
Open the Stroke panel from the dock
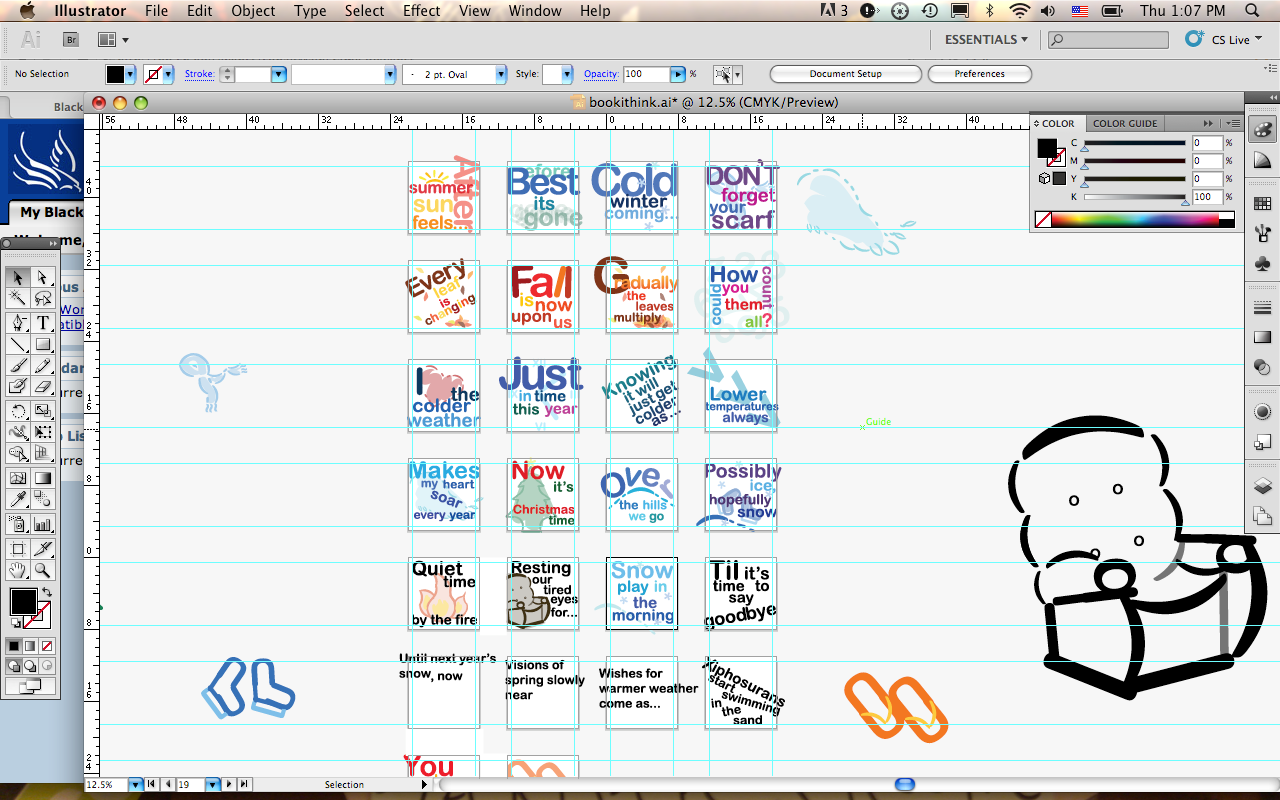coord(1262,306)
